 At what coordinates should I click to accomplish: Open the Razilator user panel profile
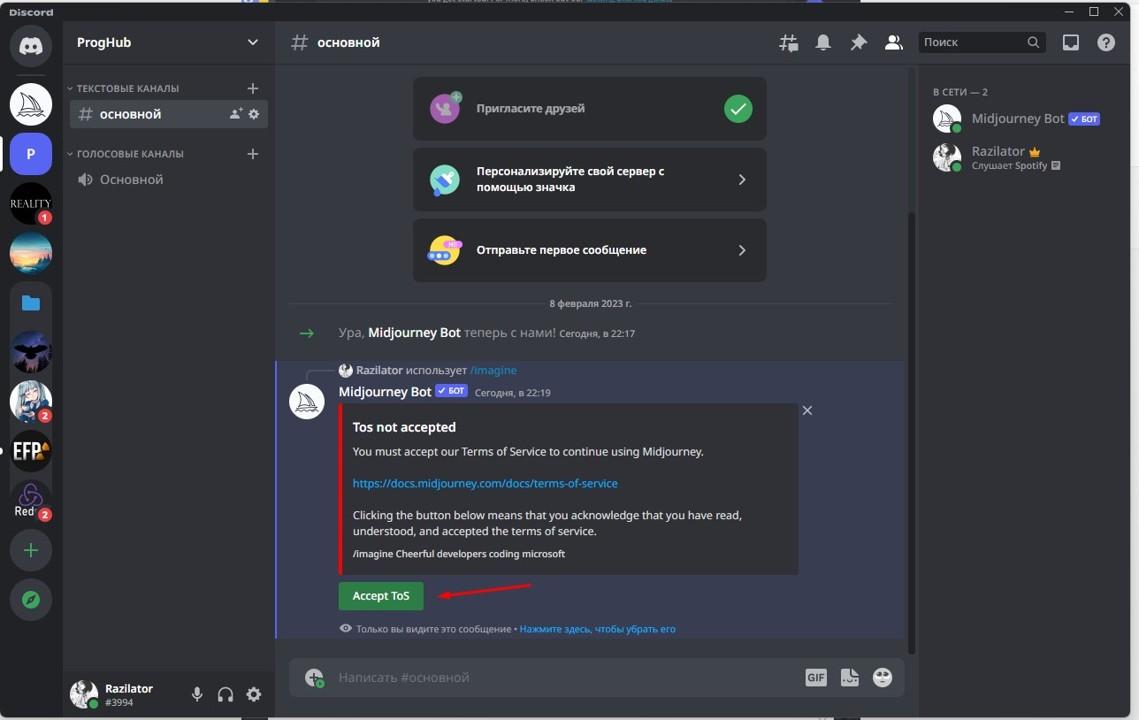(113, 695)
